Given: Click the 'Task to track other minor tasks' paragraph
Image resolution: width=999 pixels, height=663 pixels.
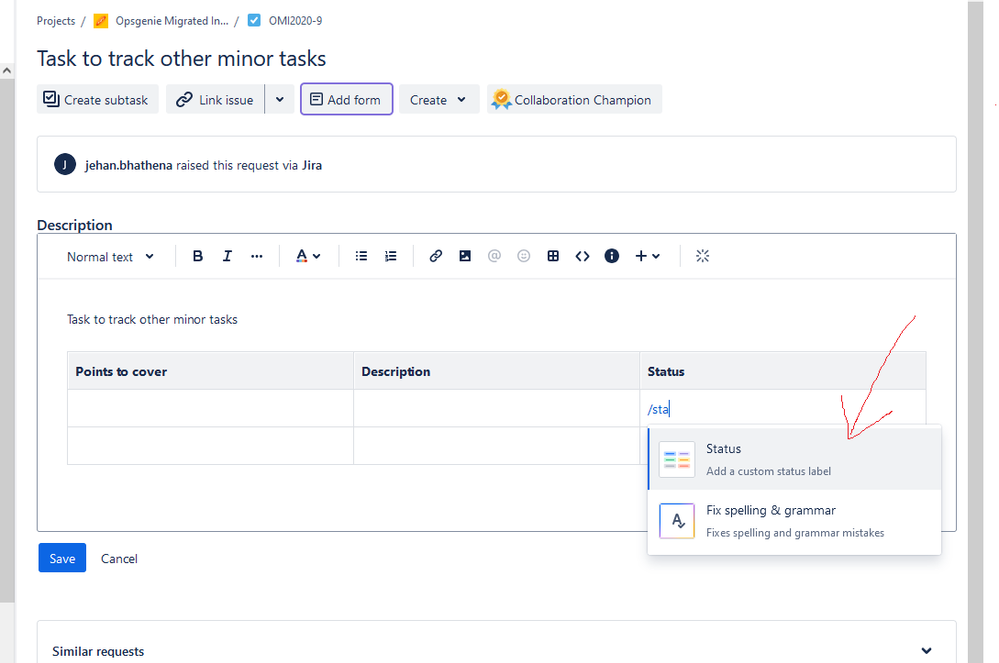Looking at the screenshot, I should coord(152,319).
